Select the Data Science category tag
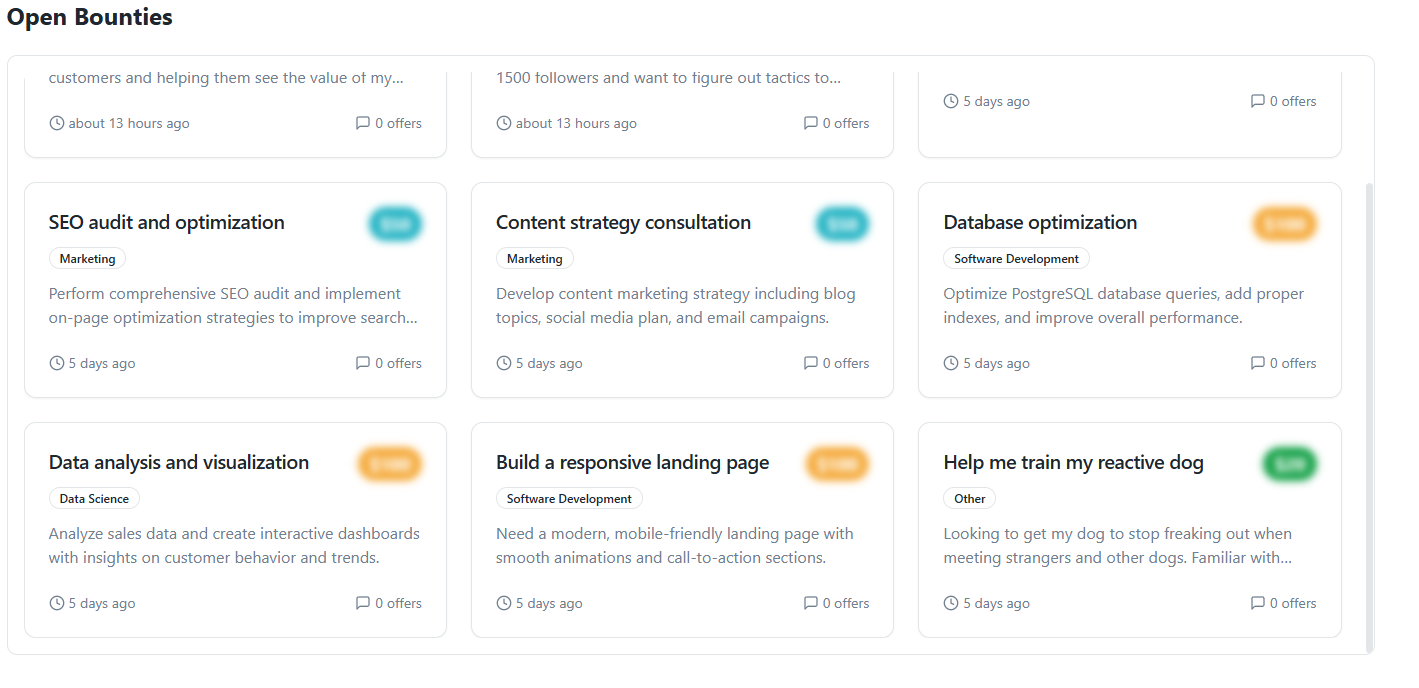 pyautogui.click(x=94, y=498)
